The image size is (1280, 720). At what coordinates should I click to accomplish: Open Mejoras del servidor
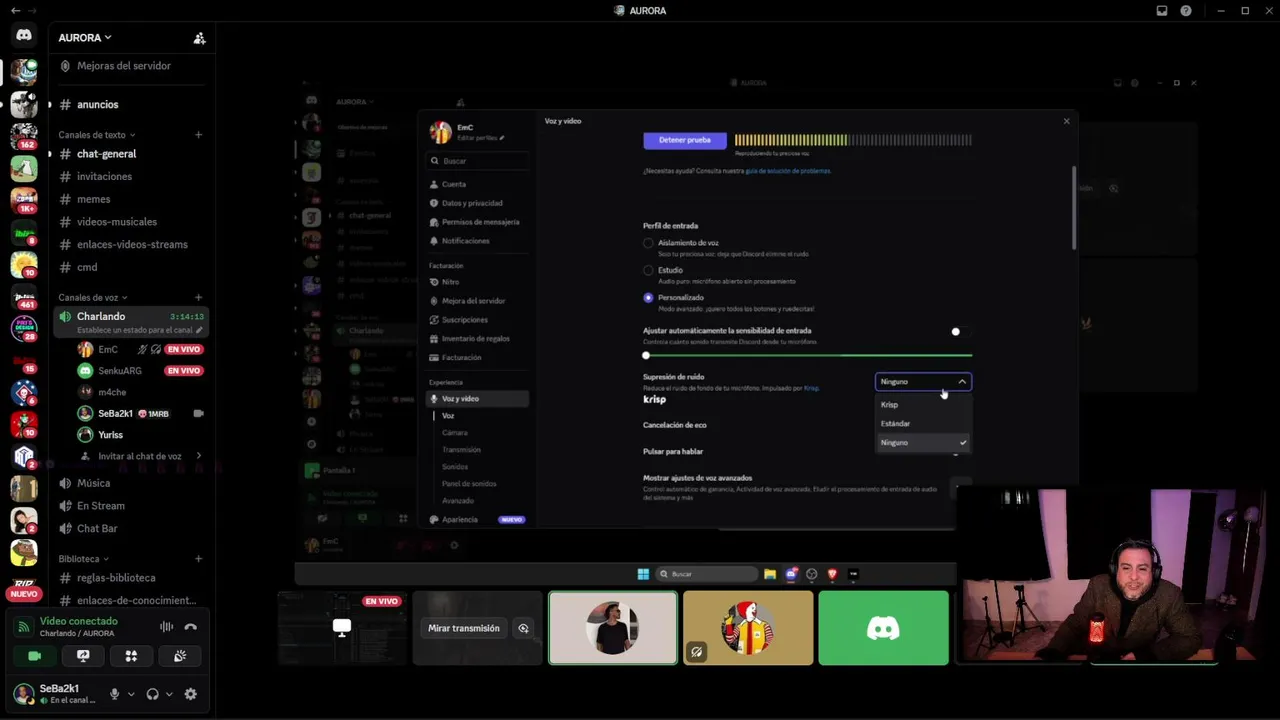click(131, 66)
